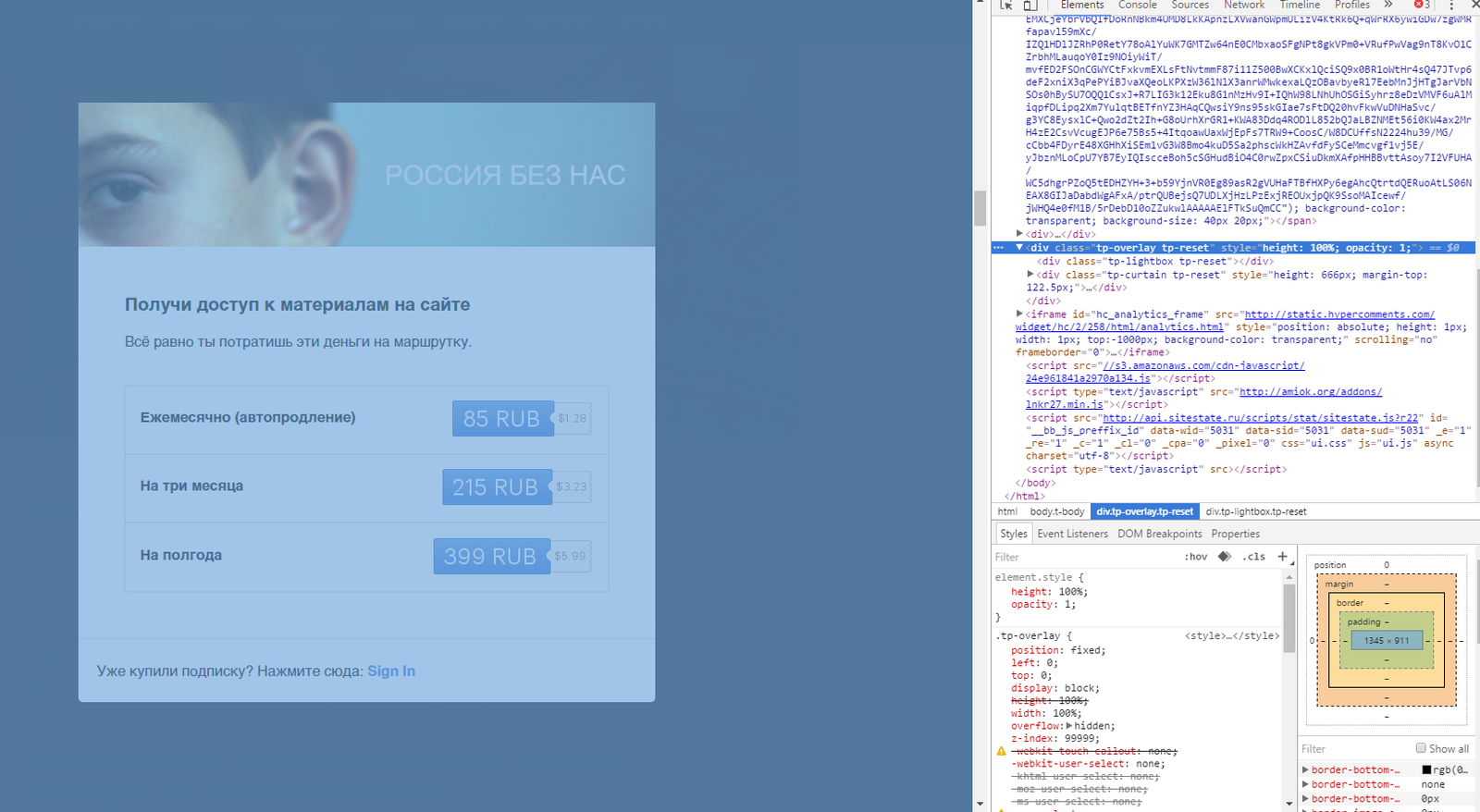
Task: Click the Styles filter input field
Action: (1082, 557)
